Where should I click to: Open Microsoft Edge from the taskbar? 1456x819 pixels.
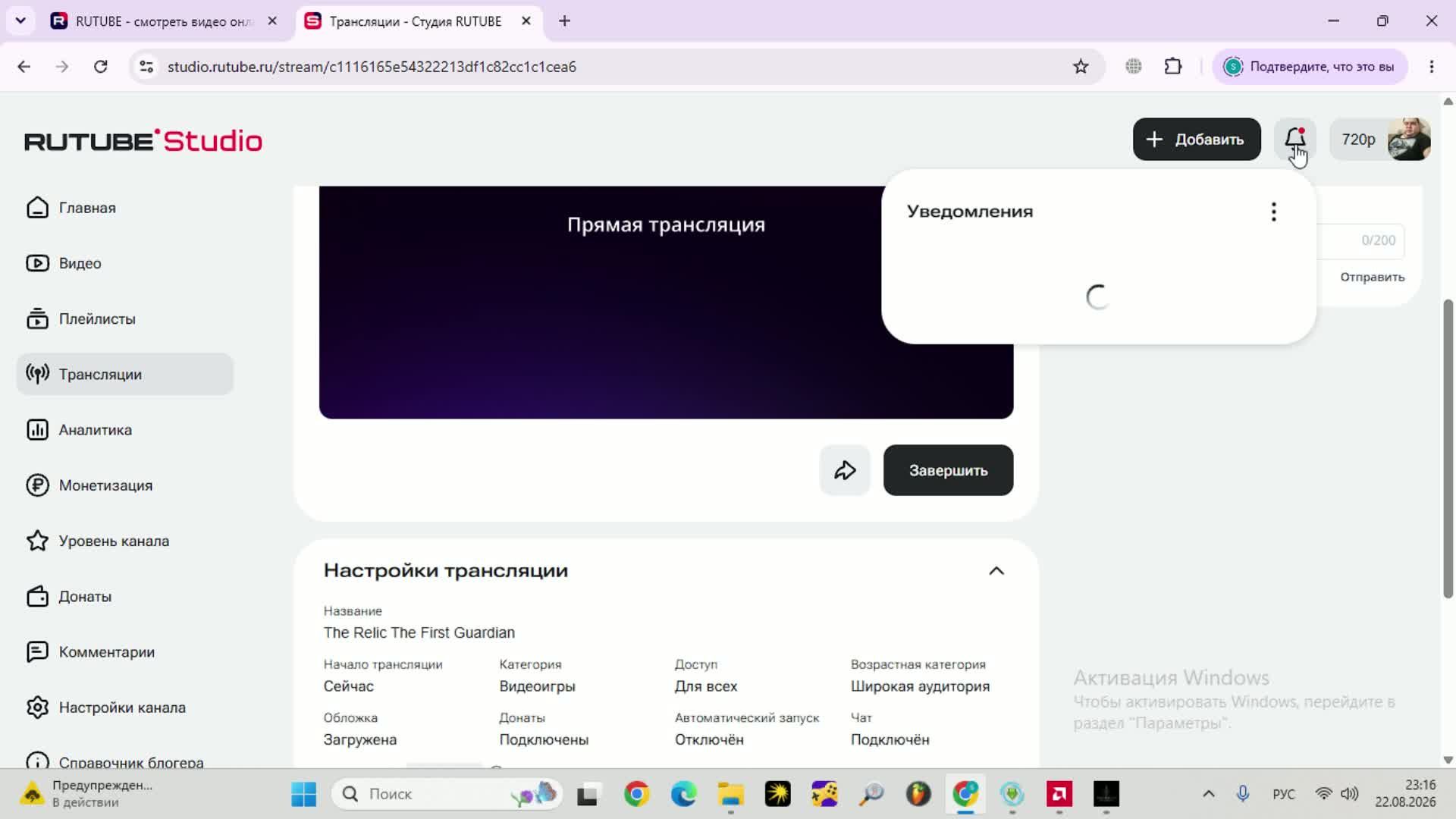tap(683, 794)
